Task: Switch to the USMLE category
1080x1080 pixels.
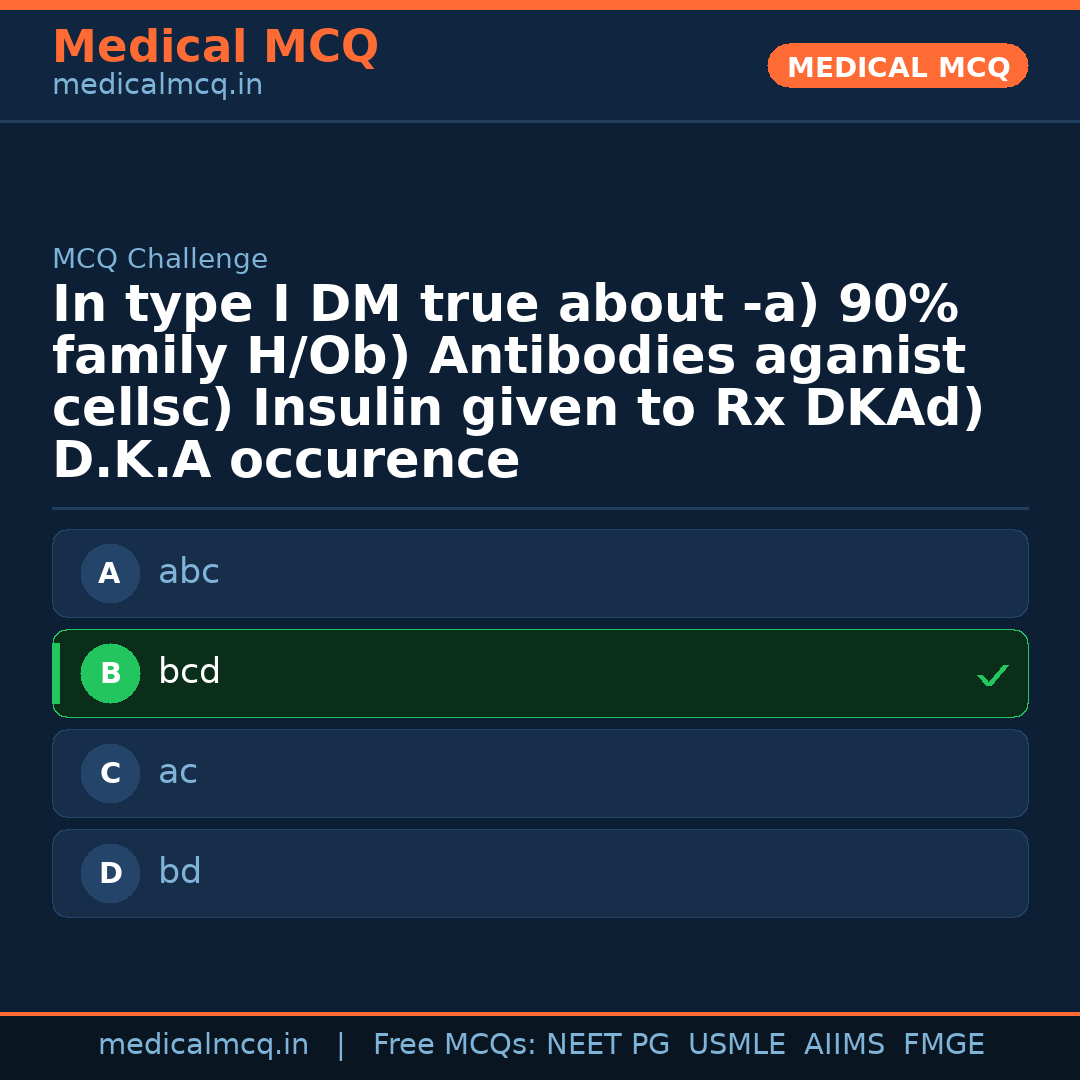Action: [737, 1043]
